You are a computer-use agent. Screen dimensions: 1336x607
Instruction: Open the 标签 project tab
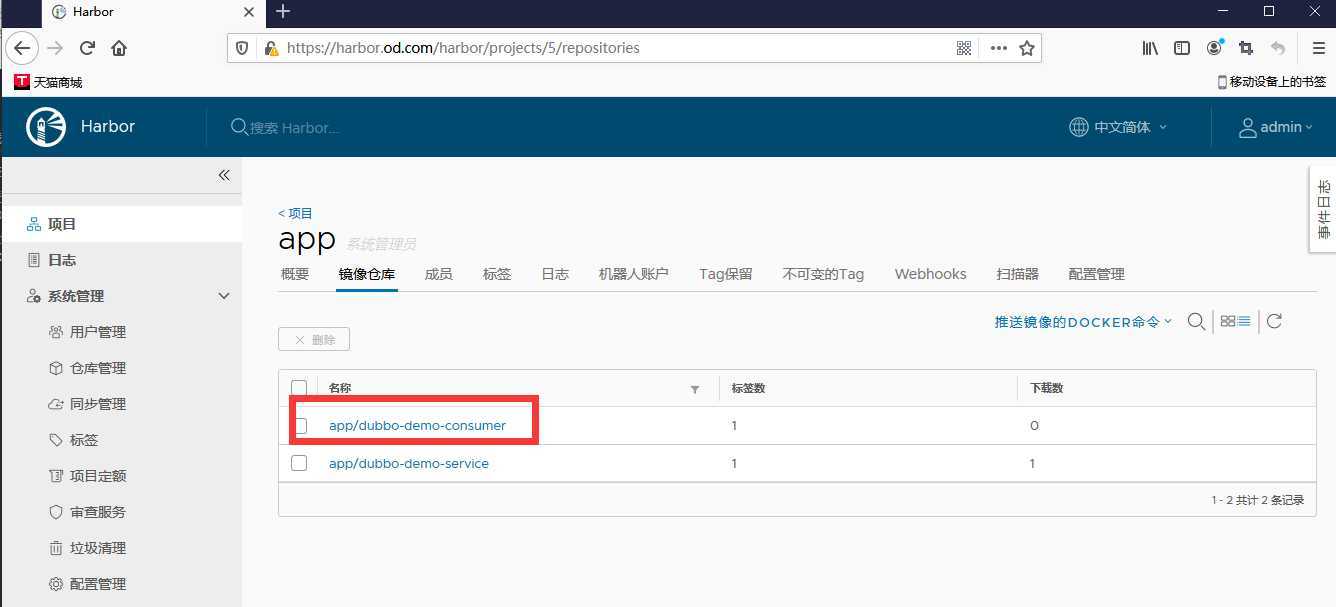pyautogui.click(x=497, y=274)
